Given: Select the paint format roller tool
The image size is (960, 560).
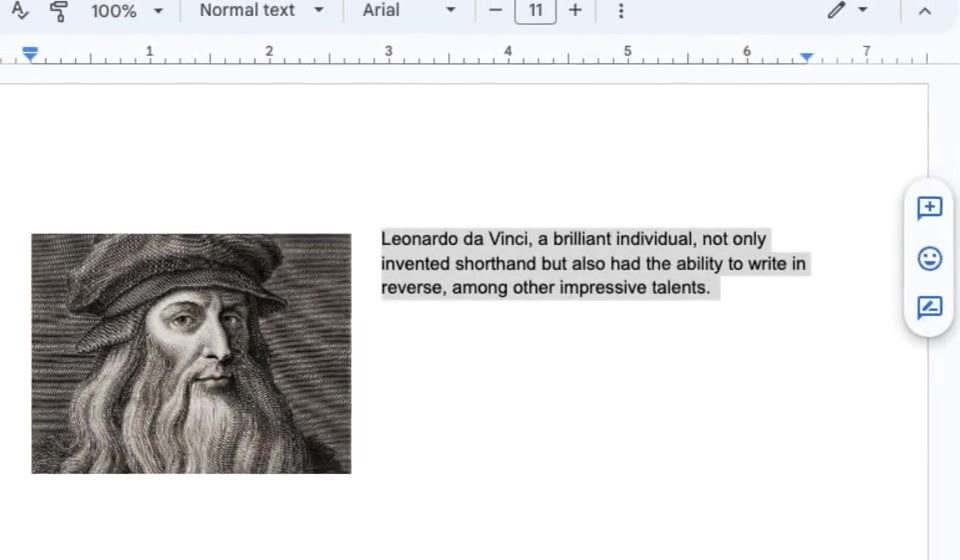Looking at the screenshot, I should [58, 11].
